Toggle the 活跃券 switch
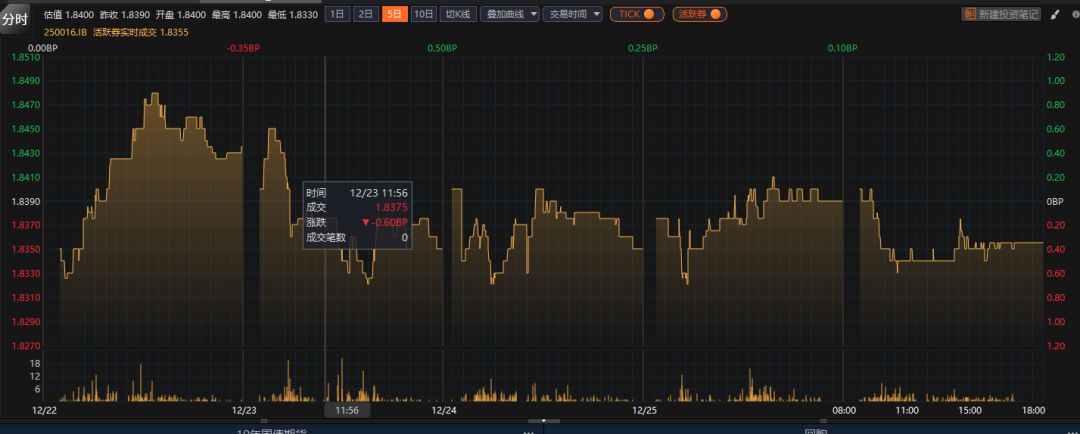 (699, 14)
